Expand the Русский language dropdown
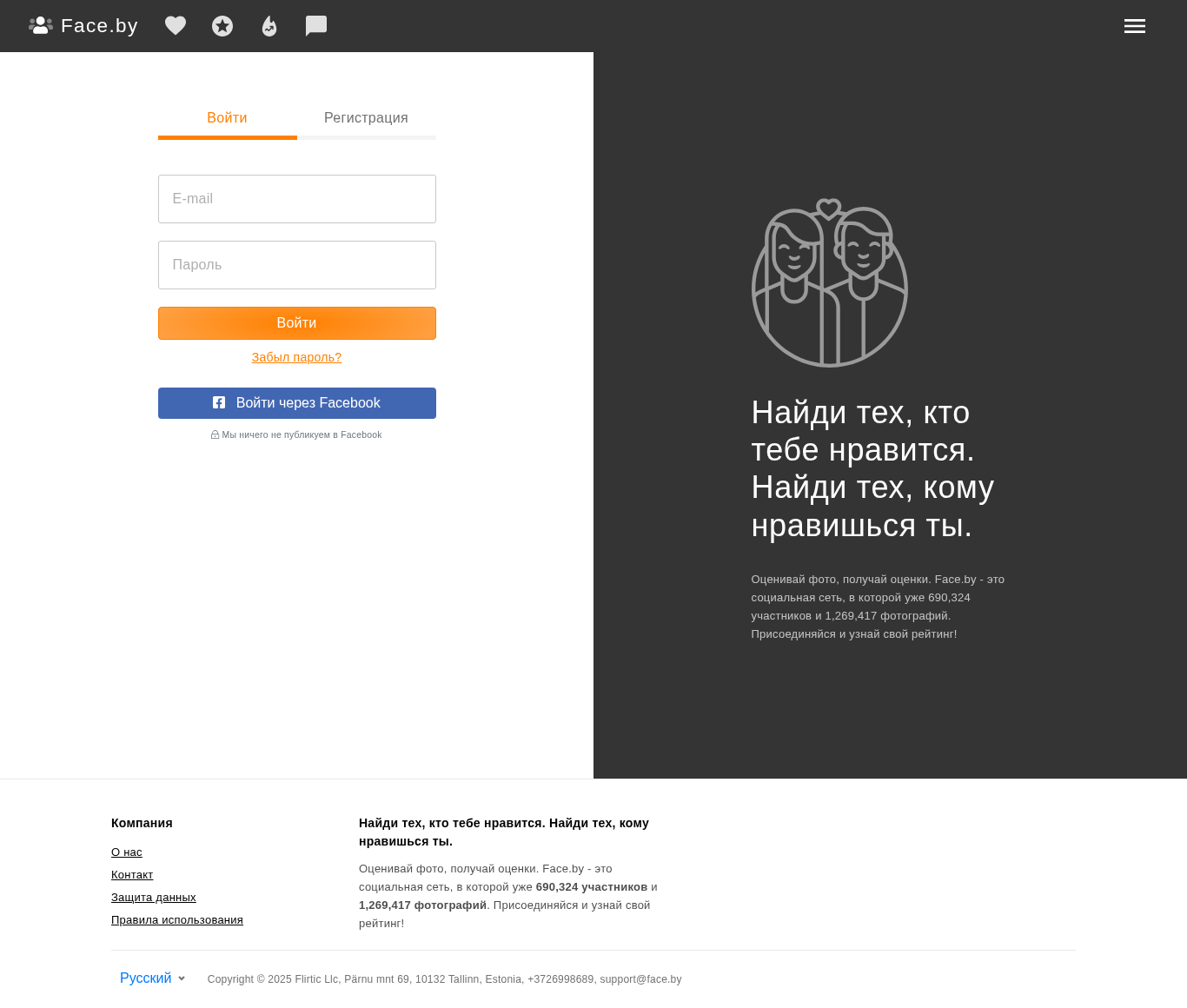The image size is (1187, 1008). 153,978
